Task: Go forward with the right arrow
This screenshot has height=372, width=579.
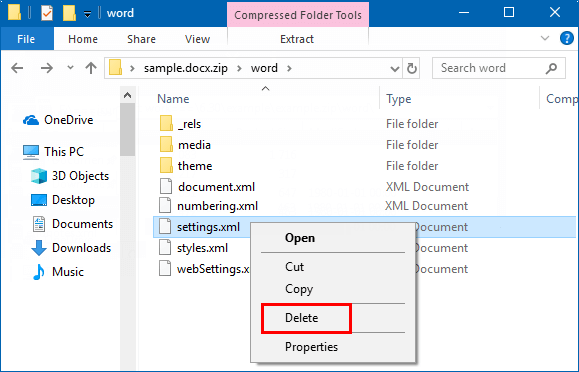Action: click(x=47, y=68)
